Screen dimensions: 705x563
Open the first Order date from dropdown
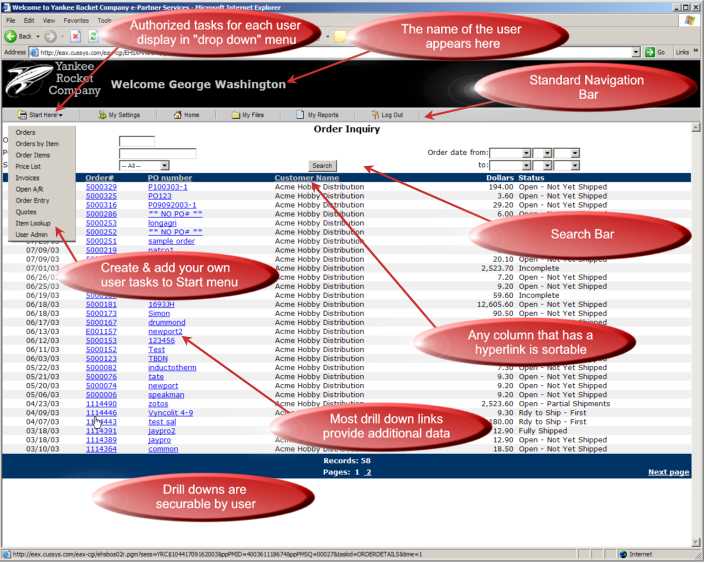coord(509,153)
